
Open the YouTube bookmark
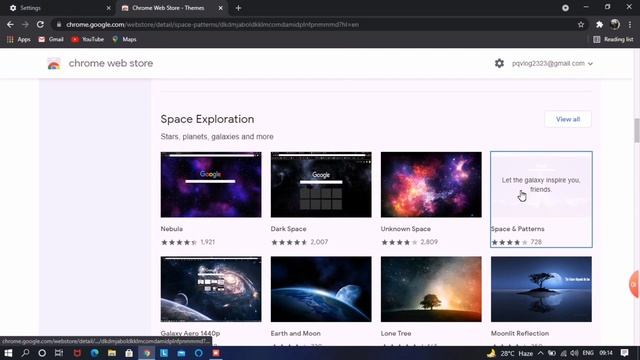pyautogui.click(x=87, y=39)
